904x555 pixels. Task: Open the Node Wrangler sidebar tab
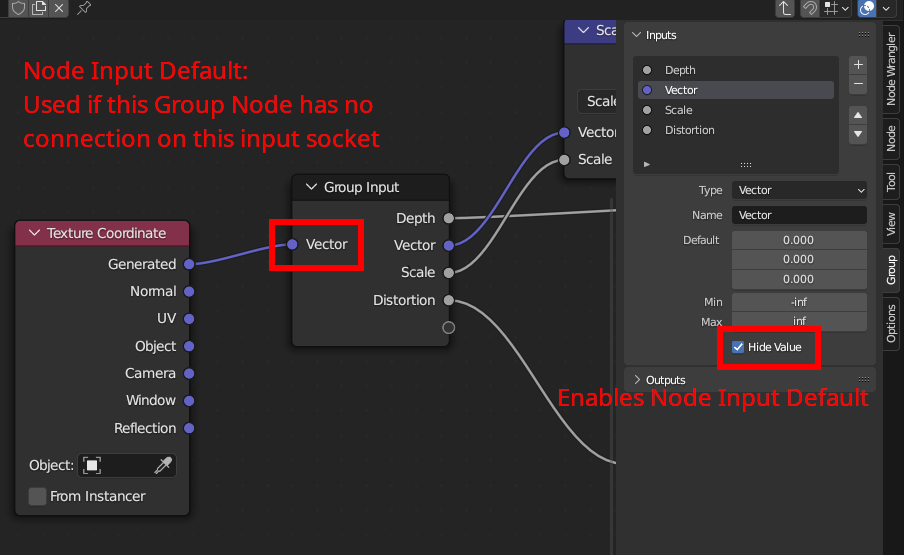pos(891,69)
